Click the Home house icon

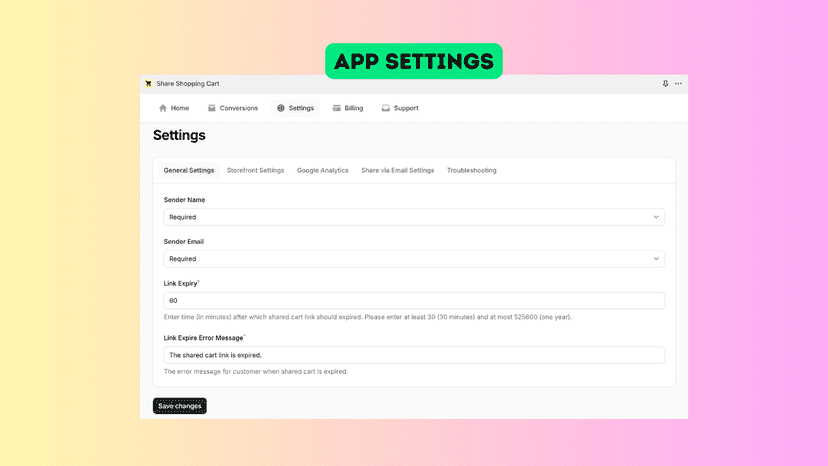[163, 108]
